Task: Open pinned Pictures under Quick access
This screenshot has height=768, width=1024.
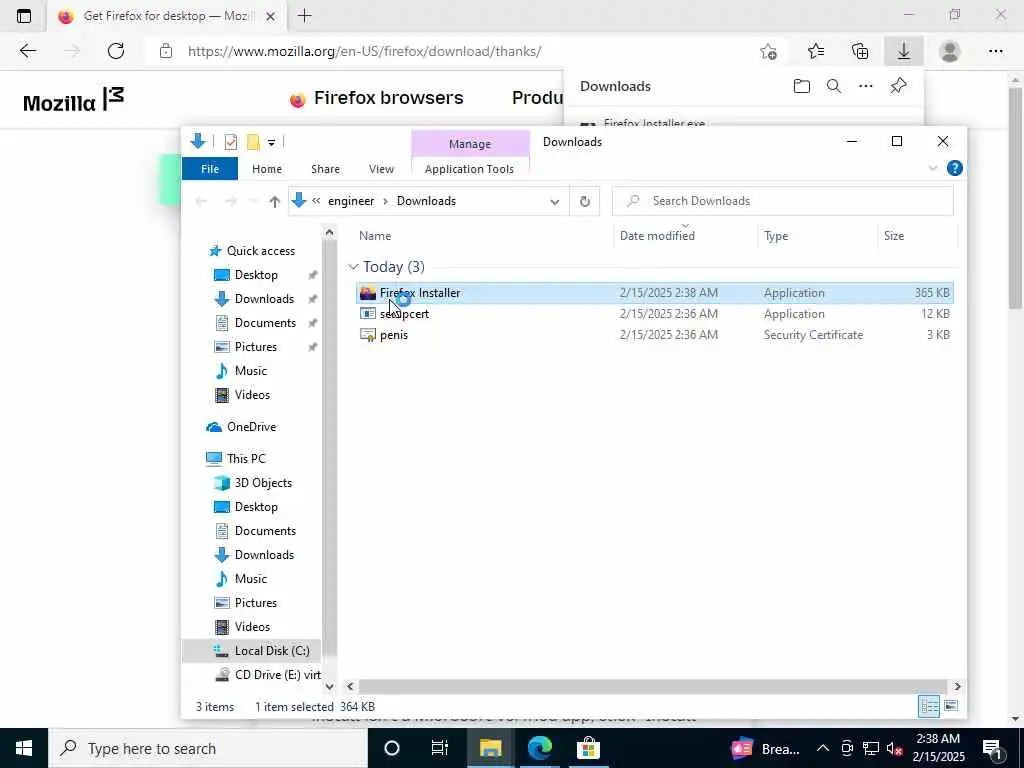Action: click(x=255, y=347)
